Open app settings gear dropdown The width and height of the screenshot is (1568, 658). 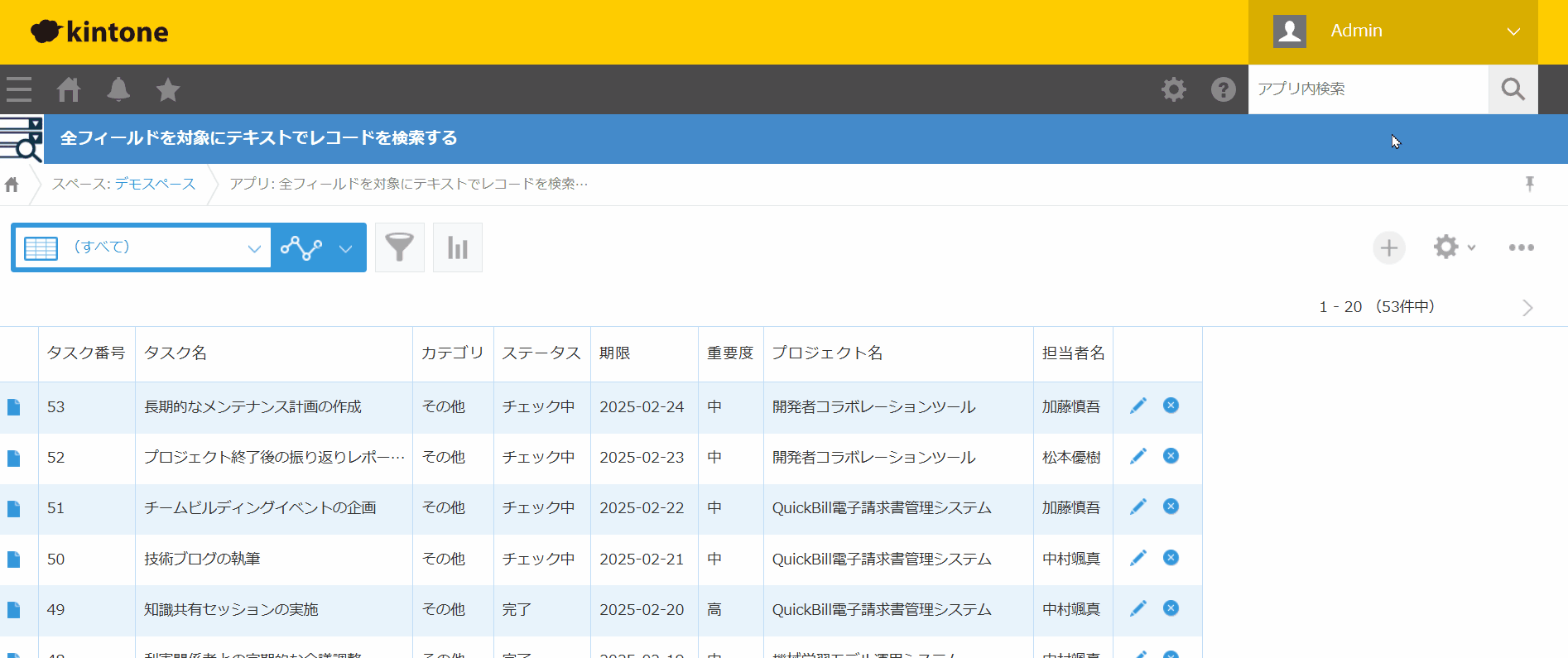[1455, 247]
